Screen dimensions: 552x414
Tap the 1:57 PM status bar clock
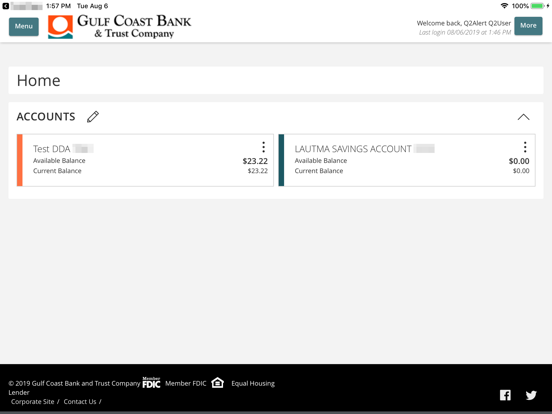click(x=58, y=6)
